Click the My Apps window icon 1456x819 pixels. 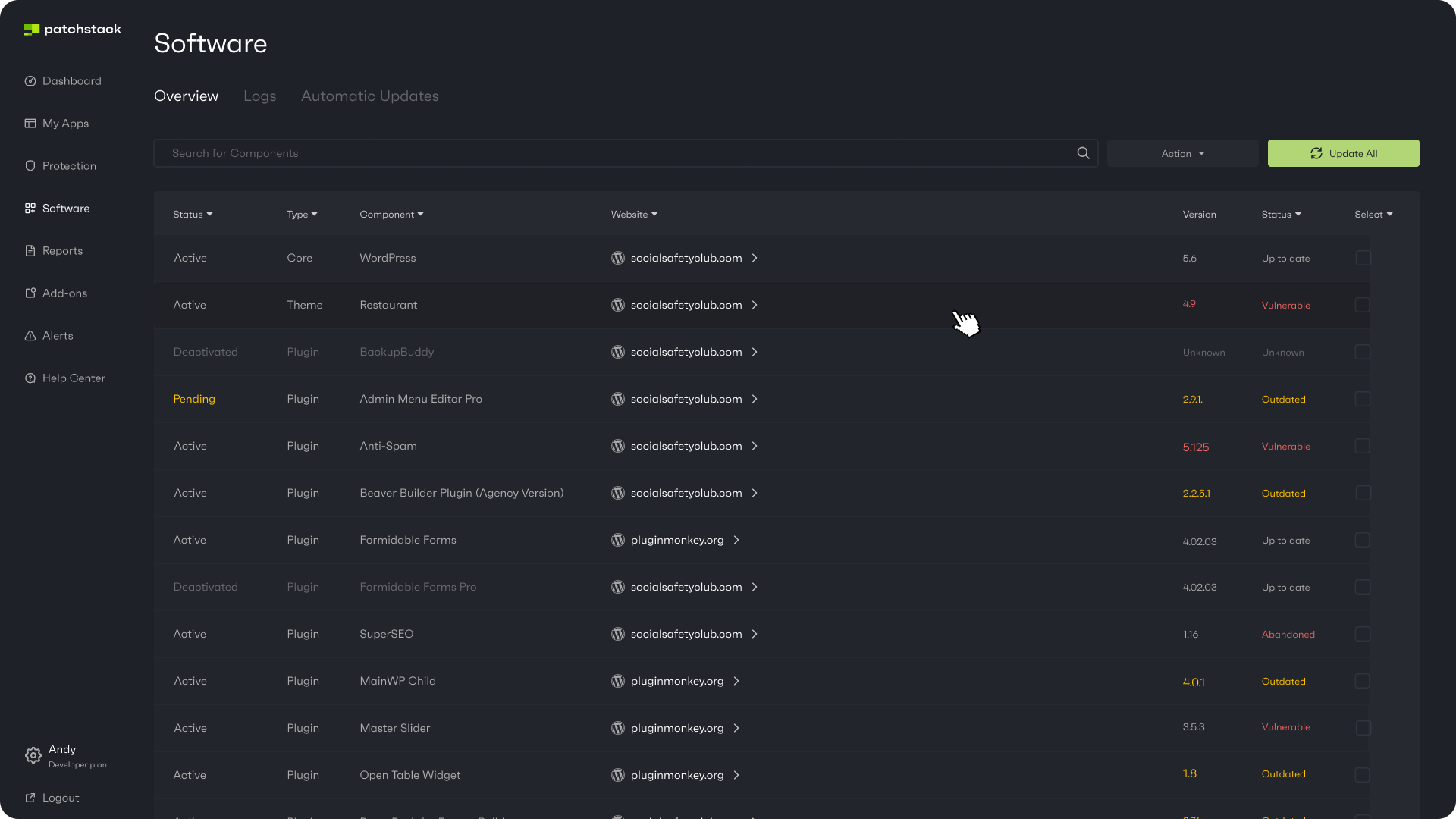(x=30, y=124)
